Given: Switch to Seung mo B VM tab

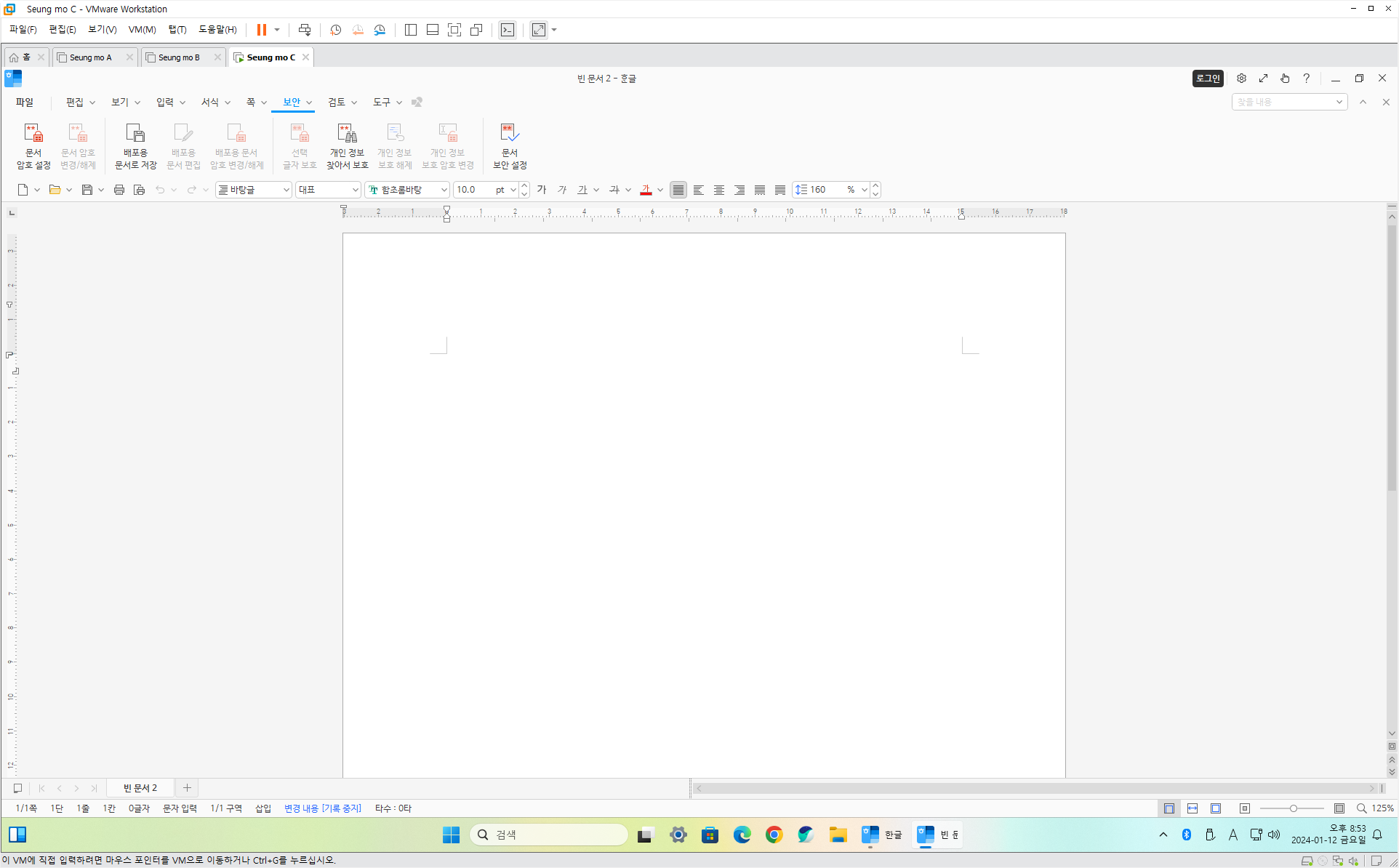Looking at the screenshot, I should click(x=179, y=57).
